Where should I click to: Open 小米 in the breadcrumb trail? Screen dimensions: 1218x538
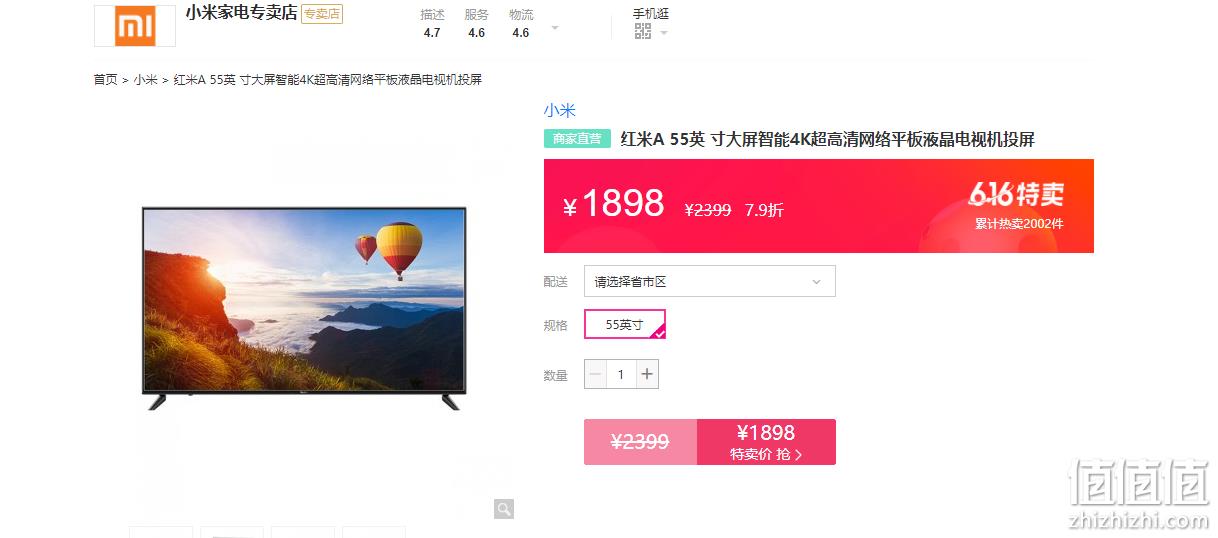tap(146, 79)
